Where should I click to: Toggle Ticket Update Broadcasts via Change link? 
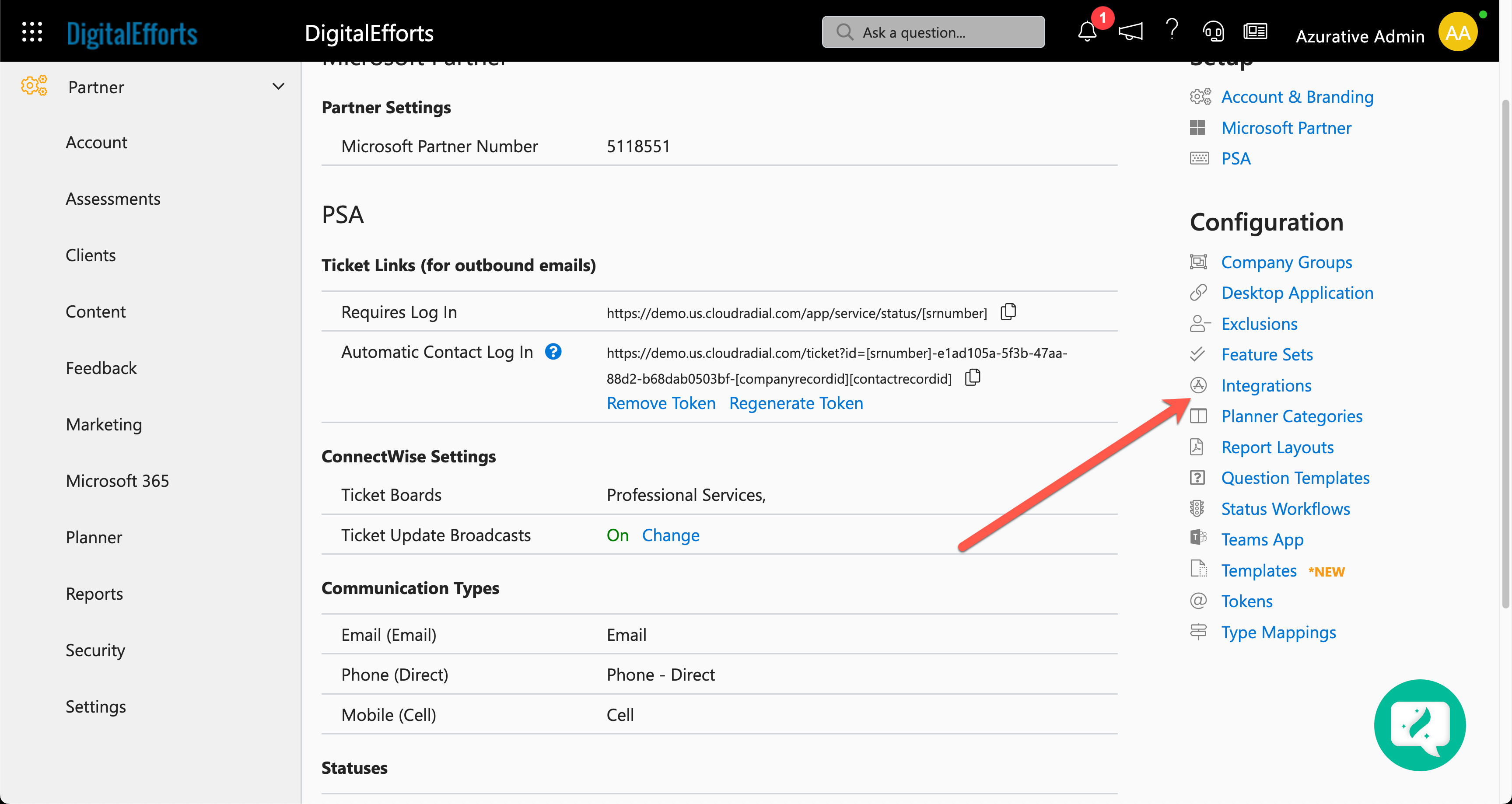point(671,535)
